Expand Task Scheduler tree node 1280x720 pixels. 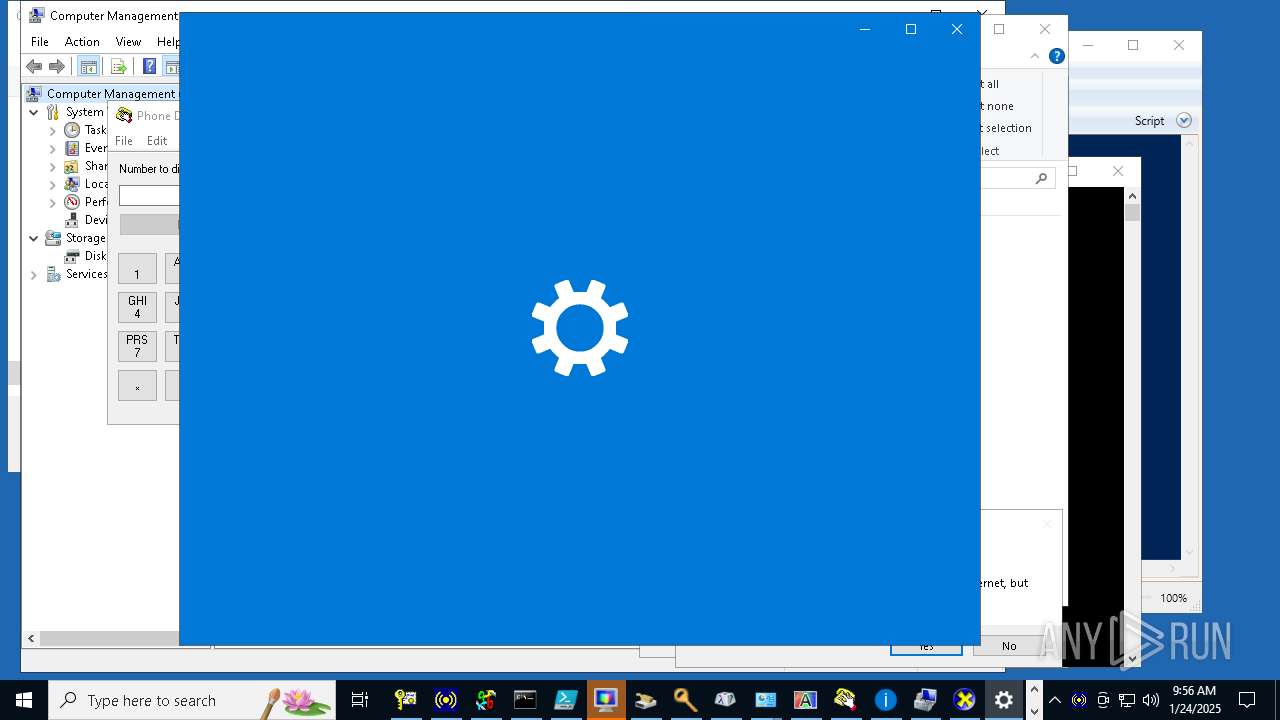(53, 130)
